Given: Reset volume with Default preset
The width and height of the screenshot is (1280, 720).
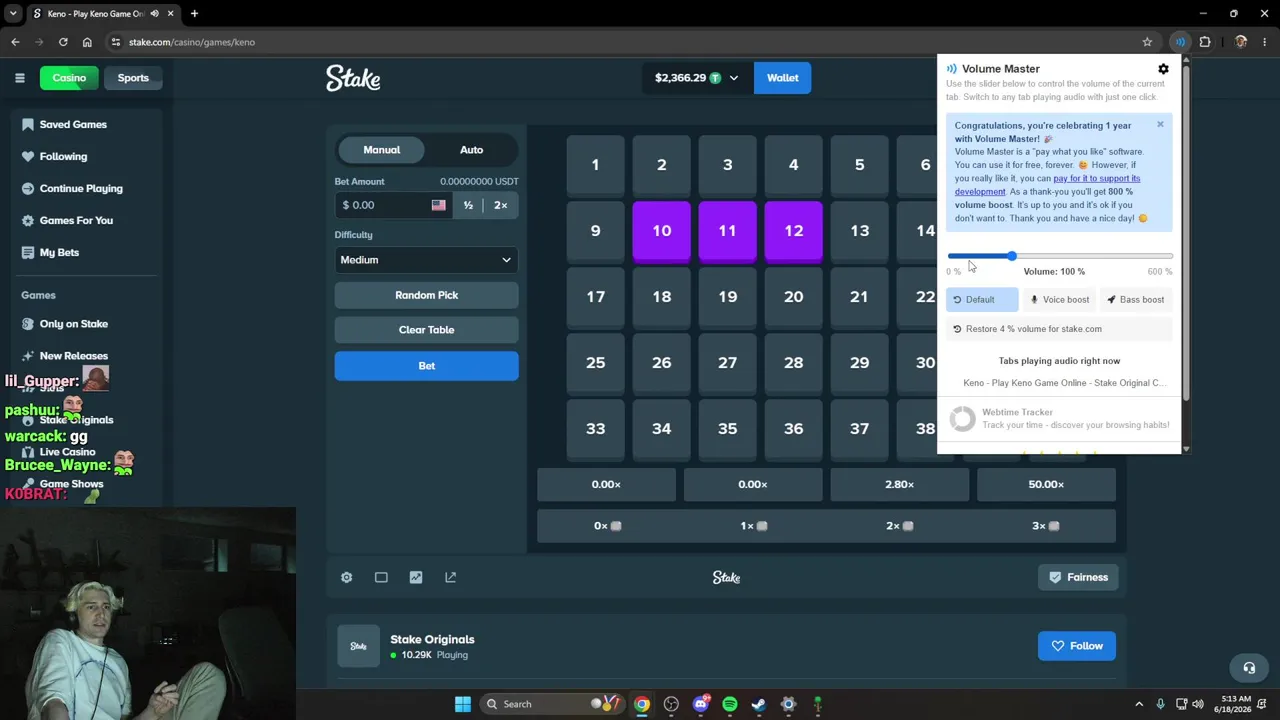Looking at the screenshot, I should [x=981, y=300].
